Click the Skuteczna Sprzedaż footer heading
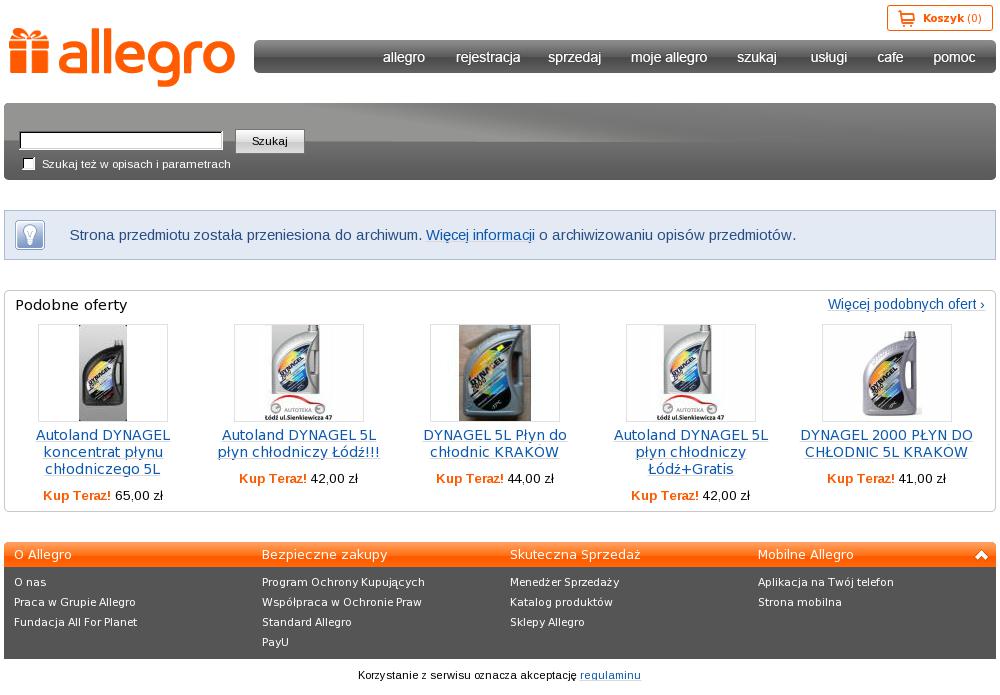Image resolution: width=1000 pixels, height=695 pixels. click(x=575, y=555)
